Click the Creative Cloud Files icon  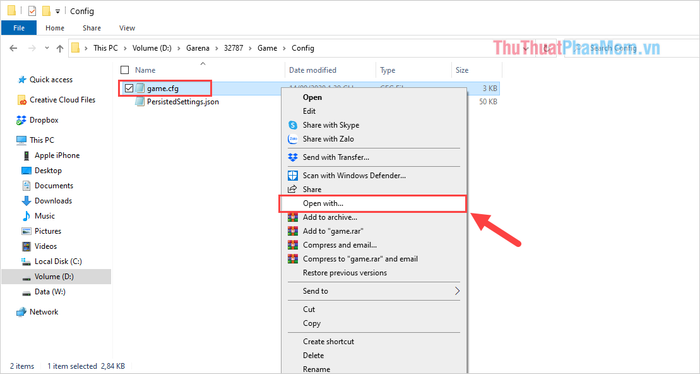(x=22, y=100)
